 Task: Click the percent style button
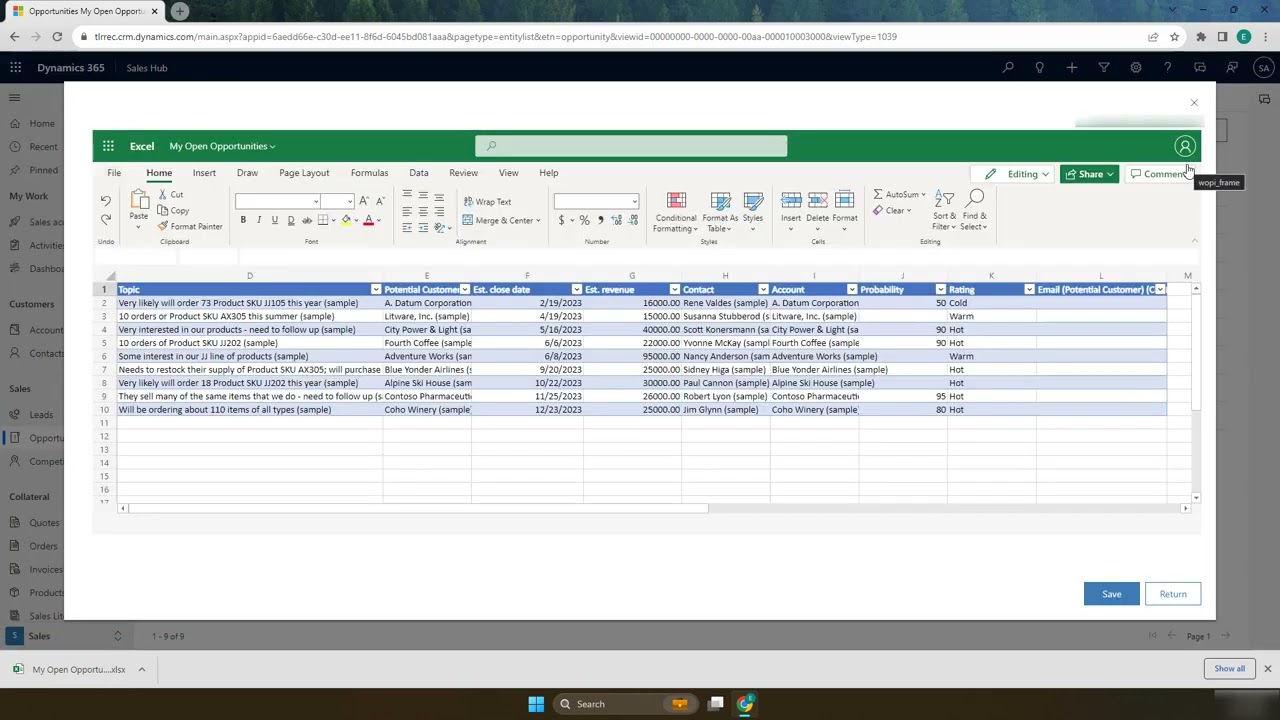585,220
